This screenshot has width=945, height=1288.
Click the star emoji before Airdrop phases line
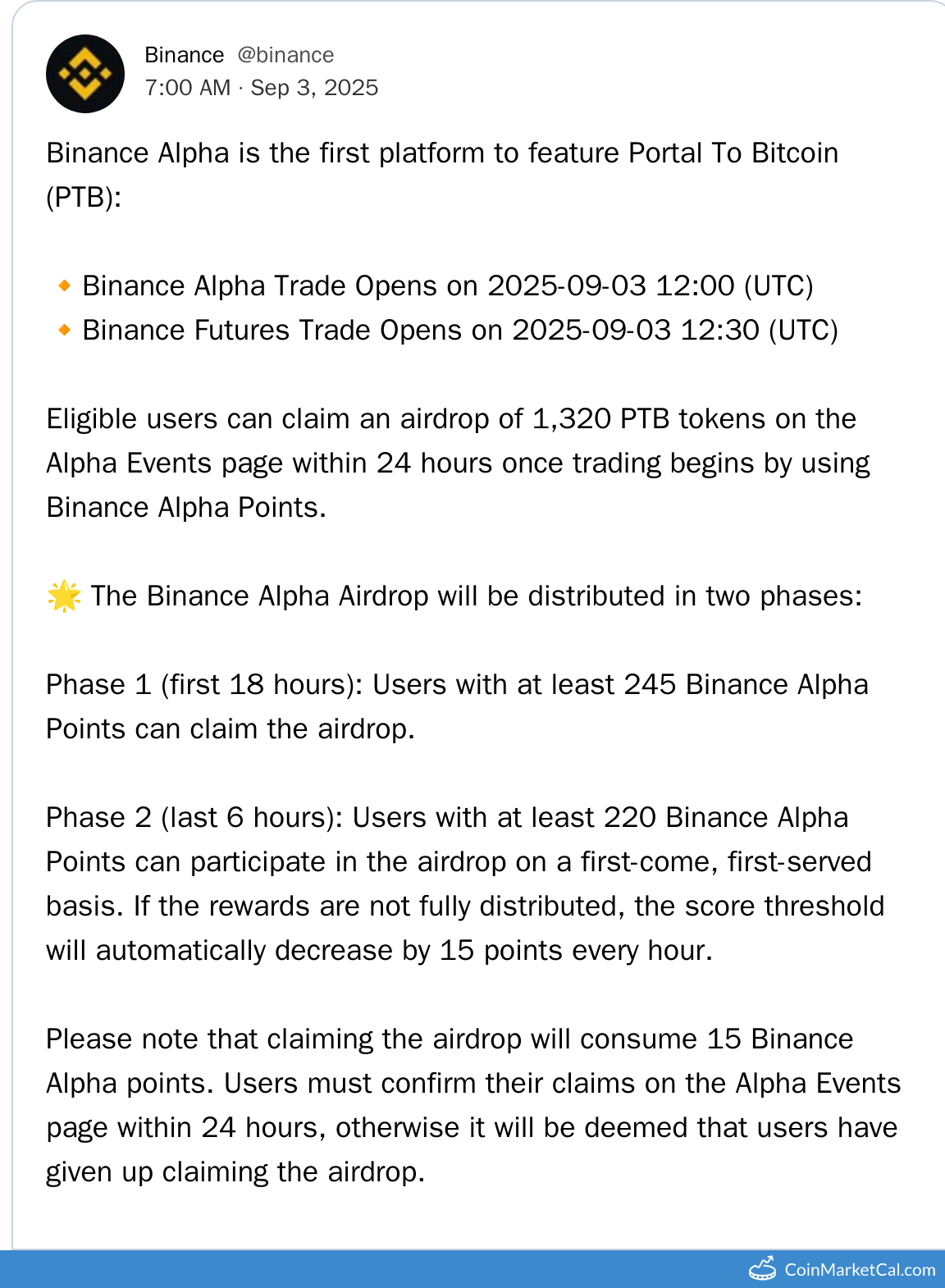tap(64, 596)
